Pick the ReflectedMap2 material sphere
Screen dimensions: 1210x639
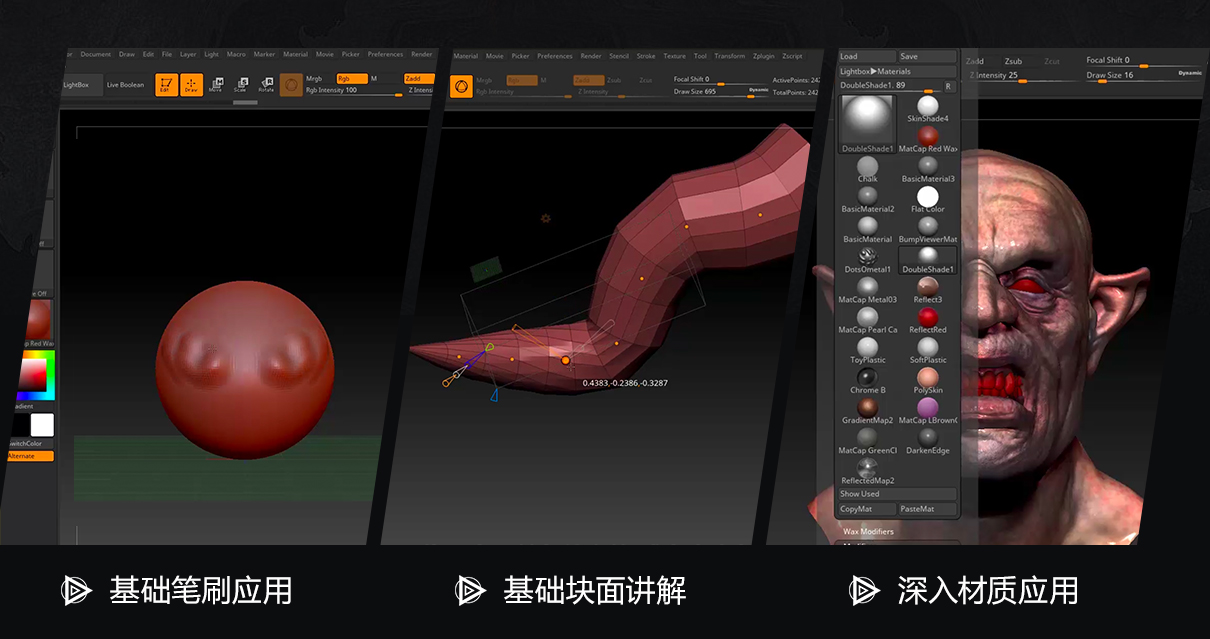coord(868,467)
